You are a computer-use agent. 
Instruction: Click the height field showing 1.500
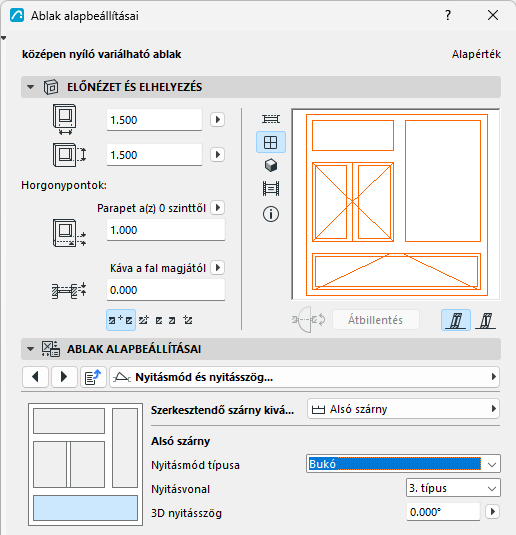[x=154, y=155]
